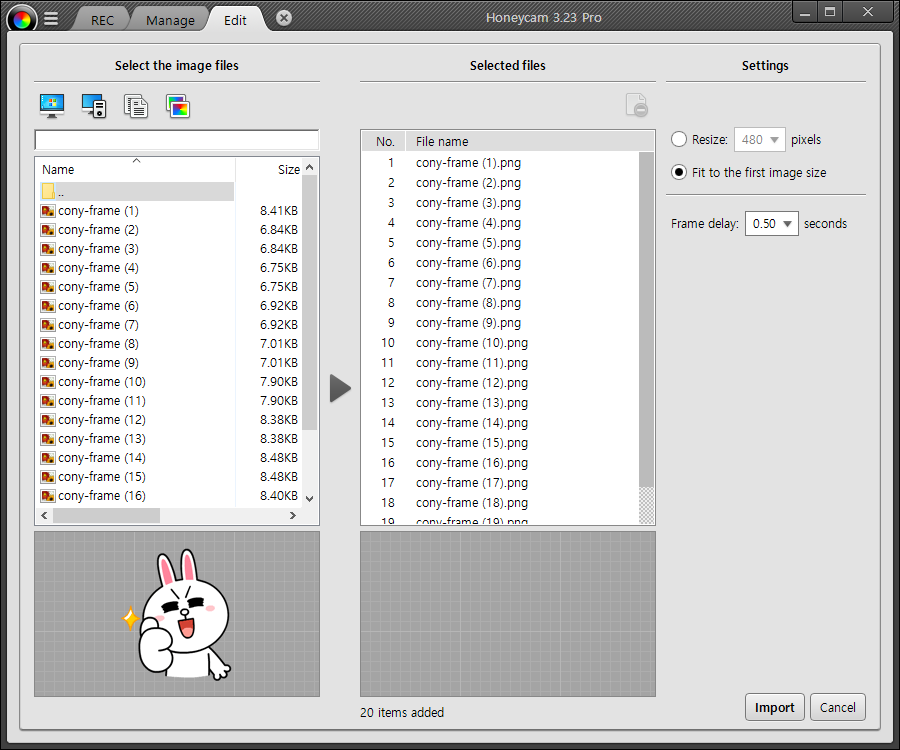Click the Honeycam color wheel logo
Screen dimensions: 900x750
click(22, 18)
